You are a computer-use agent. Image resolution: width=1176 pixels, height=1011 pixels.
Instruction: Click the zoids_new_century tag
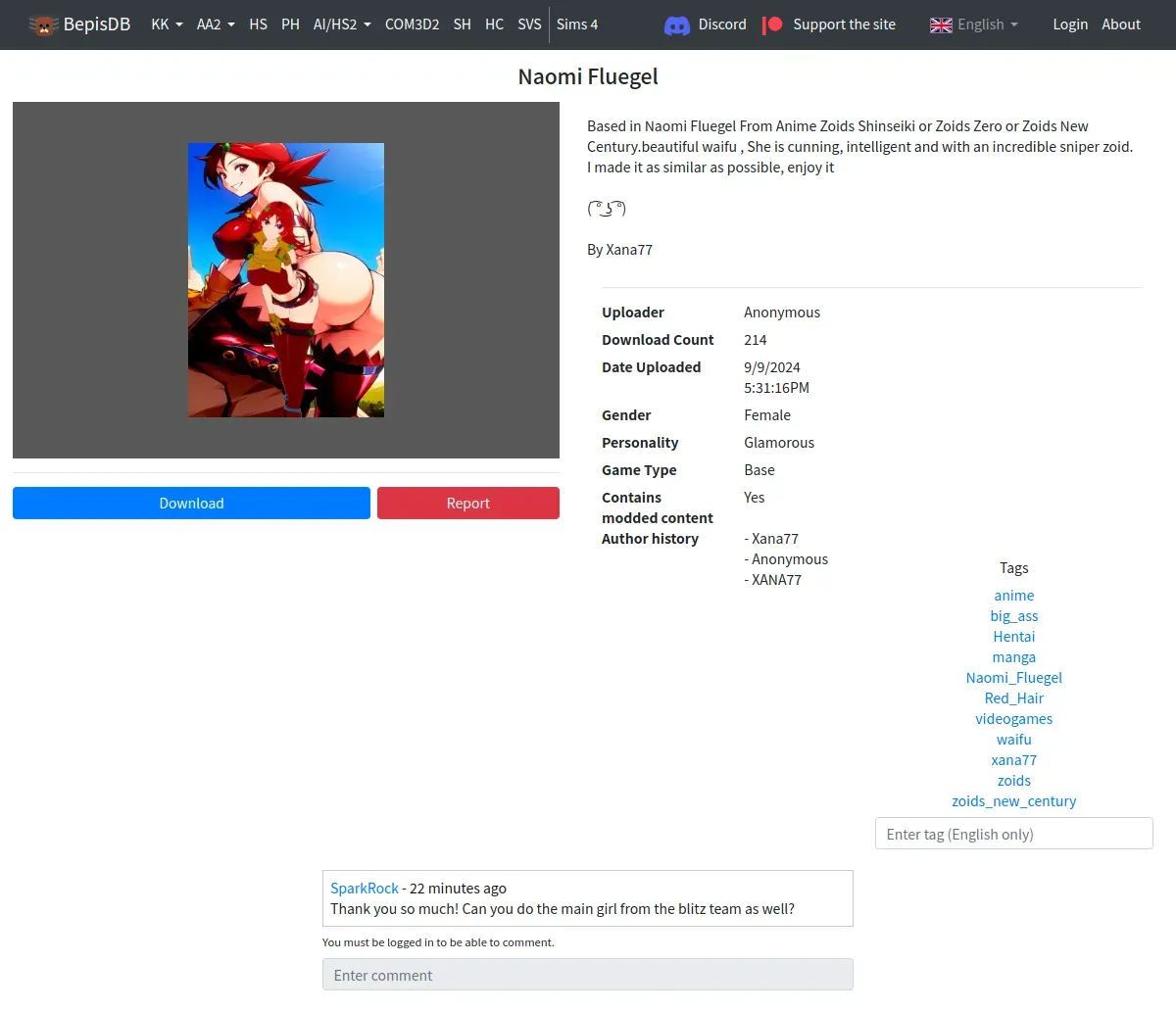click(x=1013, y=801)
